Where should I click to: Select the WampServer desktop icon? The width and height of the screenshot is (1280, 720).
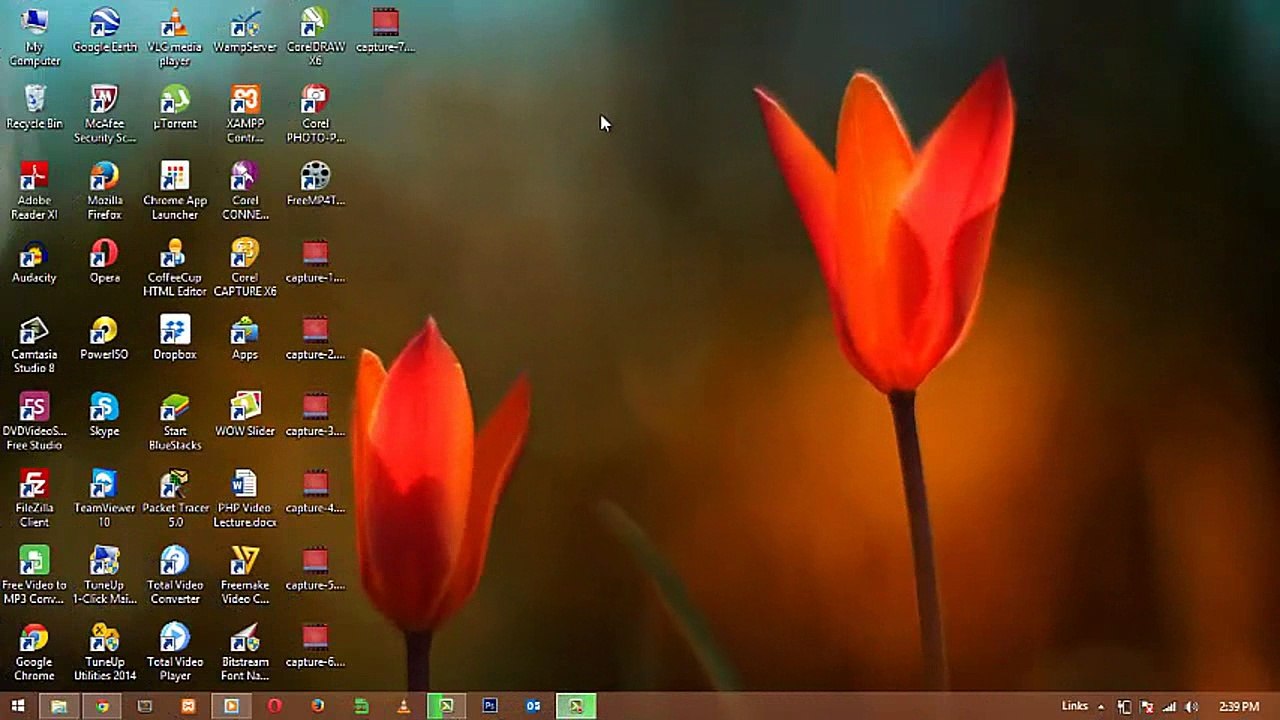pos(244,30)
